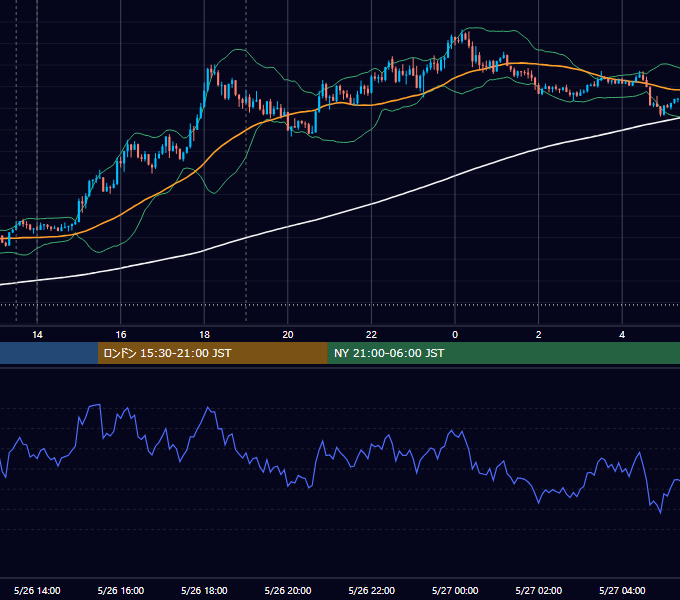The image size is (680, 600).
Task: Click the 5/27 00:00 date label
Action: (455, 590)
